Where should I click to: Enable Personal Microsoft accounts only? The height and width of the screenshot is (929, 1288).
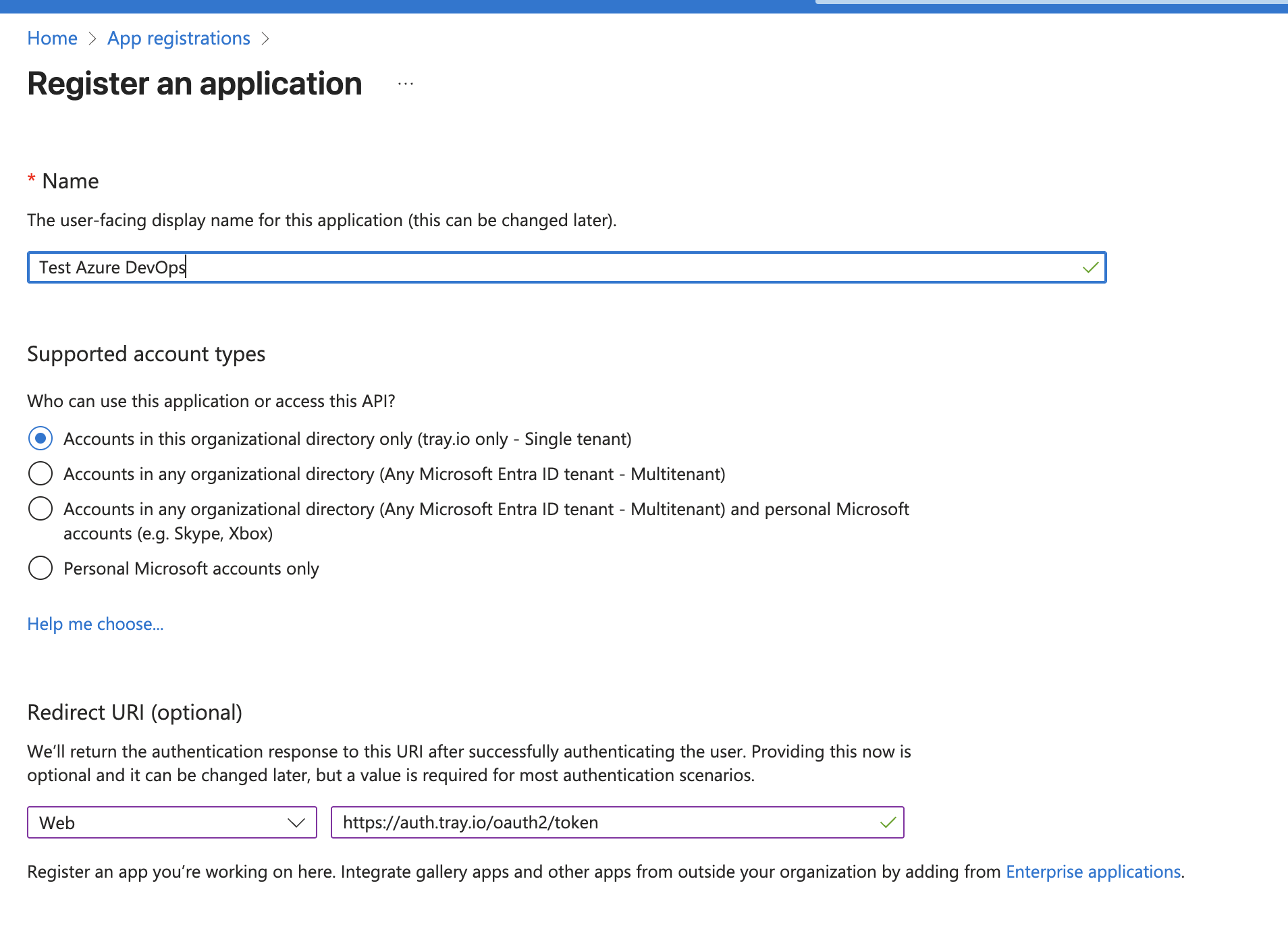pos(41,568)
